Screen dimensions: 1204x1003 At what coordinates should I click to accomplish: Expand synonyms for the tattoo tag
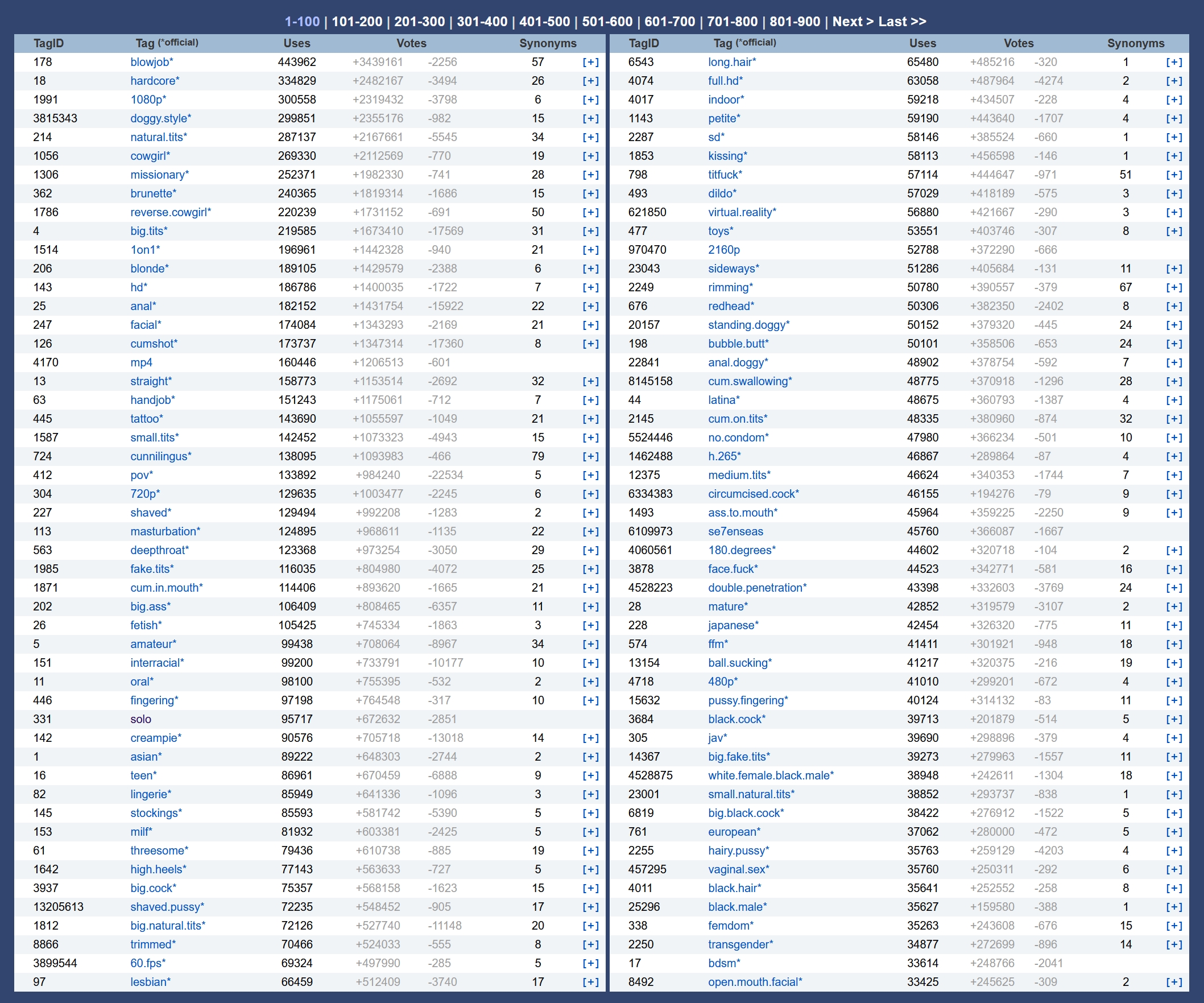tap(590, 419)
